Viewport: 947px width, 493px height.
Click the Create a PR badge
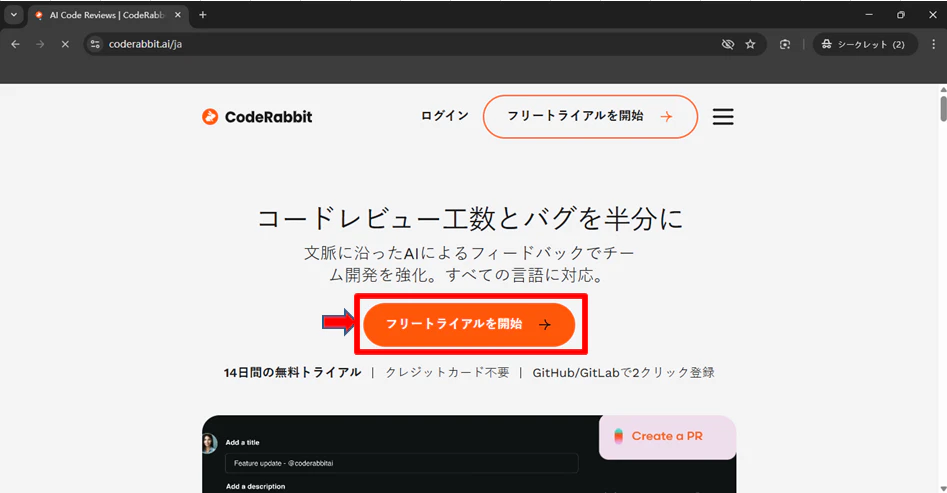[x=667, y=436]
